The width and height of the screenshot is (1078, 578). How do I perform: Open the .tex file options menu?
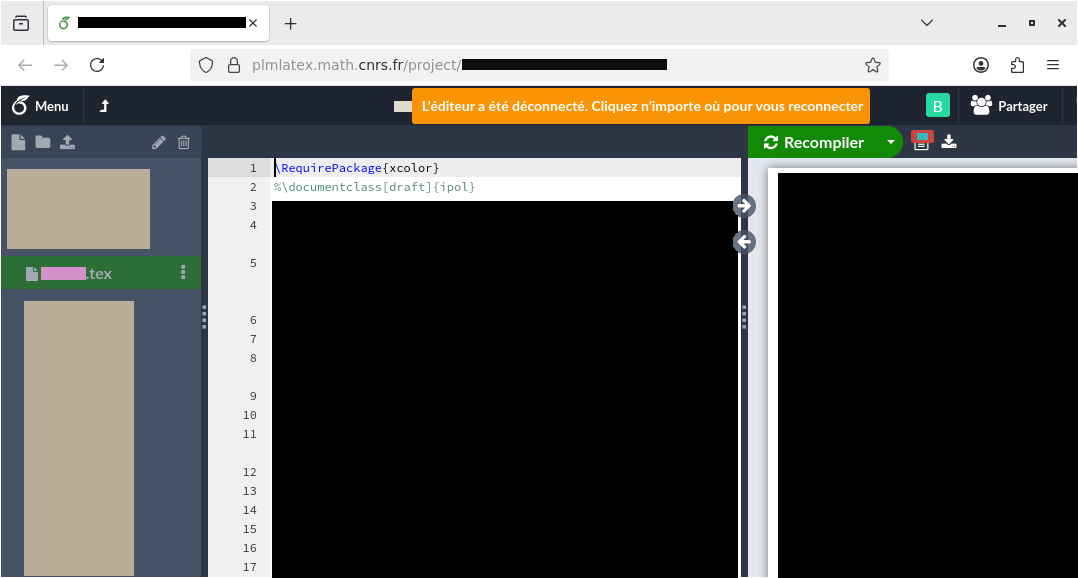tap(183, 272)
